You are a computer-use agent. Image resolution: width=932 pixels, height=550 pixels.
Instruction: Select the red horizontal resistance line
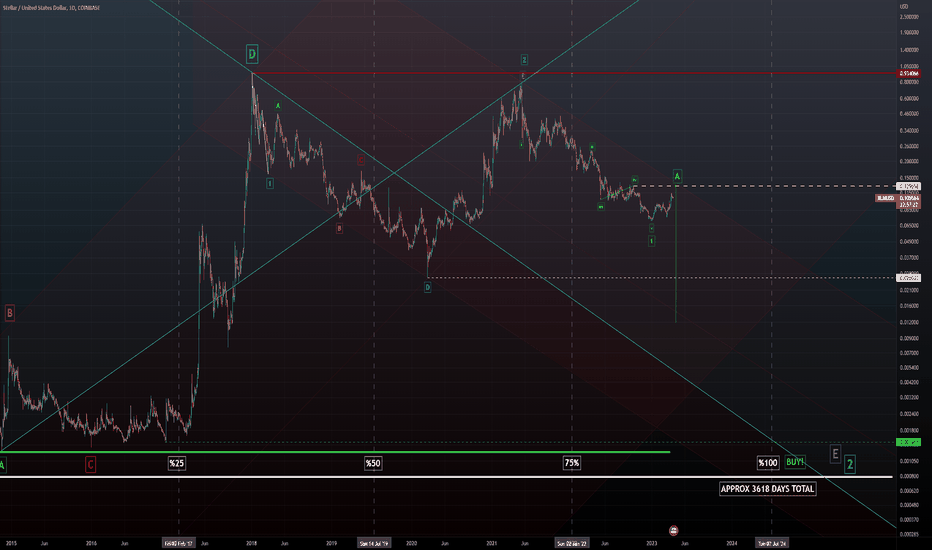coord(574,73)
